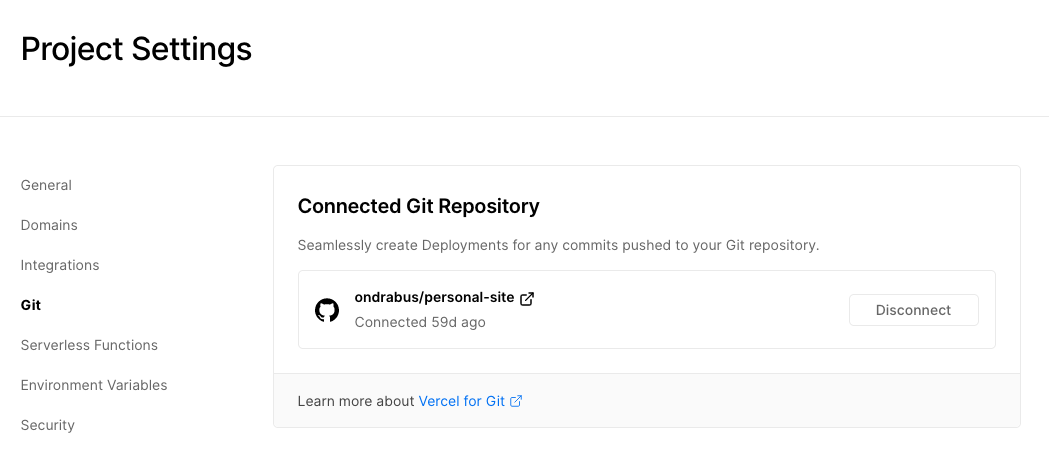Screen dimensions: 1049x451
Task: Follow the Vercel for Git link
Action: pos(462,401)
